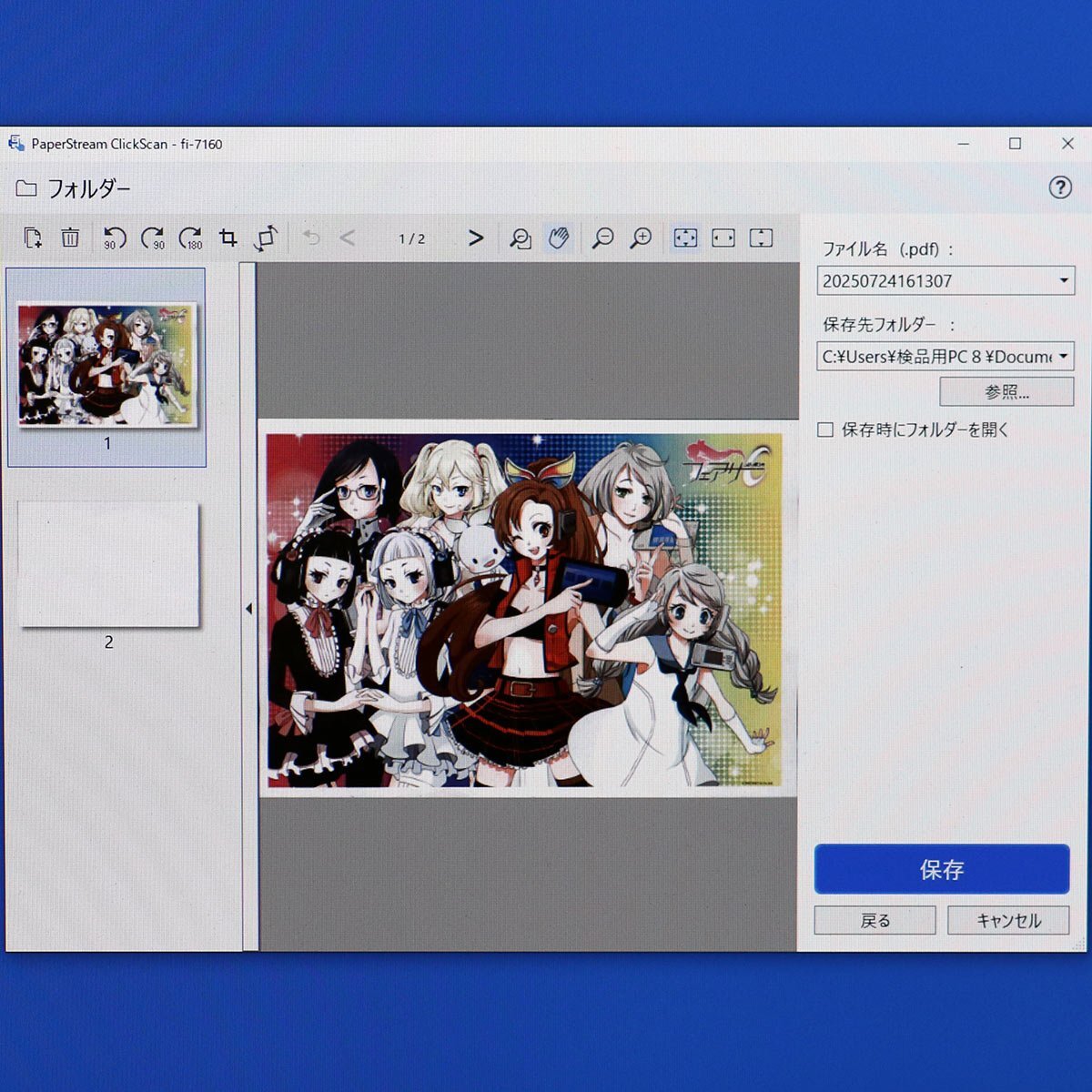Fit page to window height
This screenshot has width=1092, height=1092.
761,238
